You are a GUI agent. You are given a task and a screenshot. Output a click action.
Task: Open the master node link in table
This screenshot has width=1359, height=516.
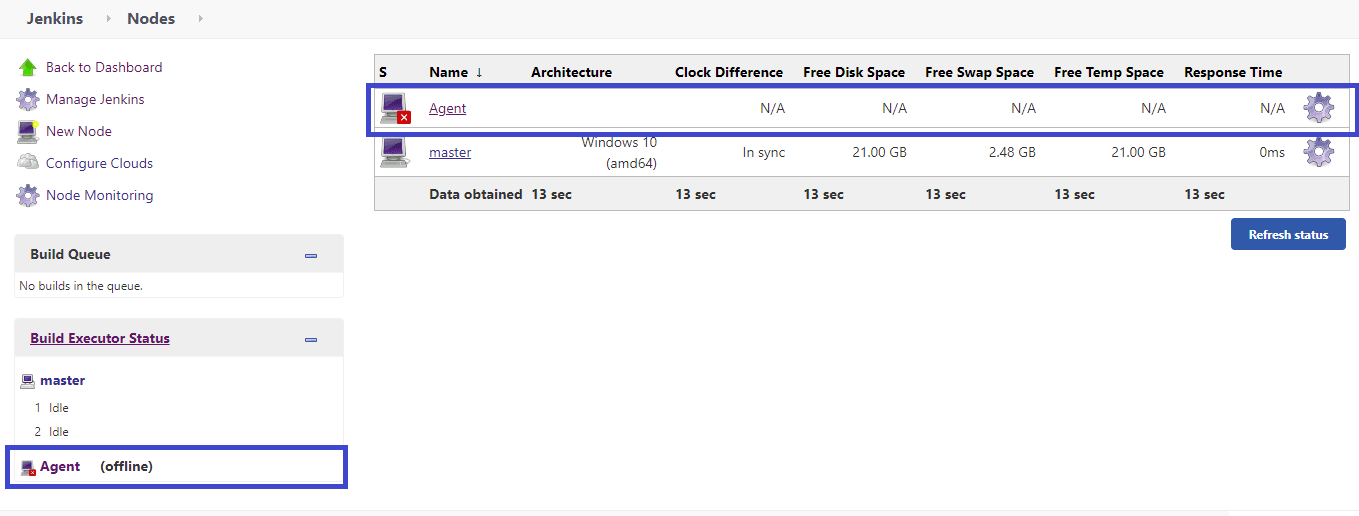pyautogui.click(x=450, y=152)
